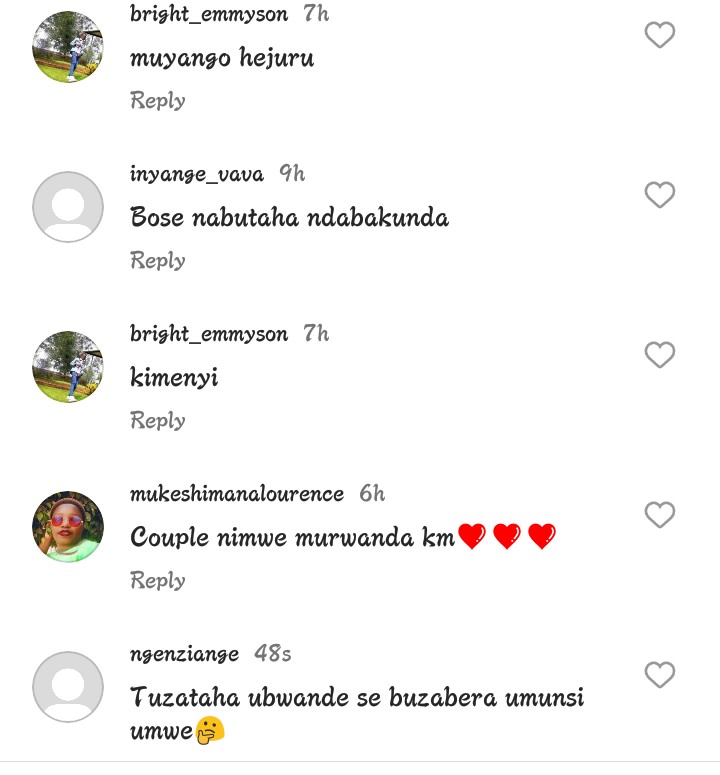Select the 'Tuzataha ubwande' comment text
Image resolution: width=720 pixels, height=775 pixels.
(x=357, y=714)
